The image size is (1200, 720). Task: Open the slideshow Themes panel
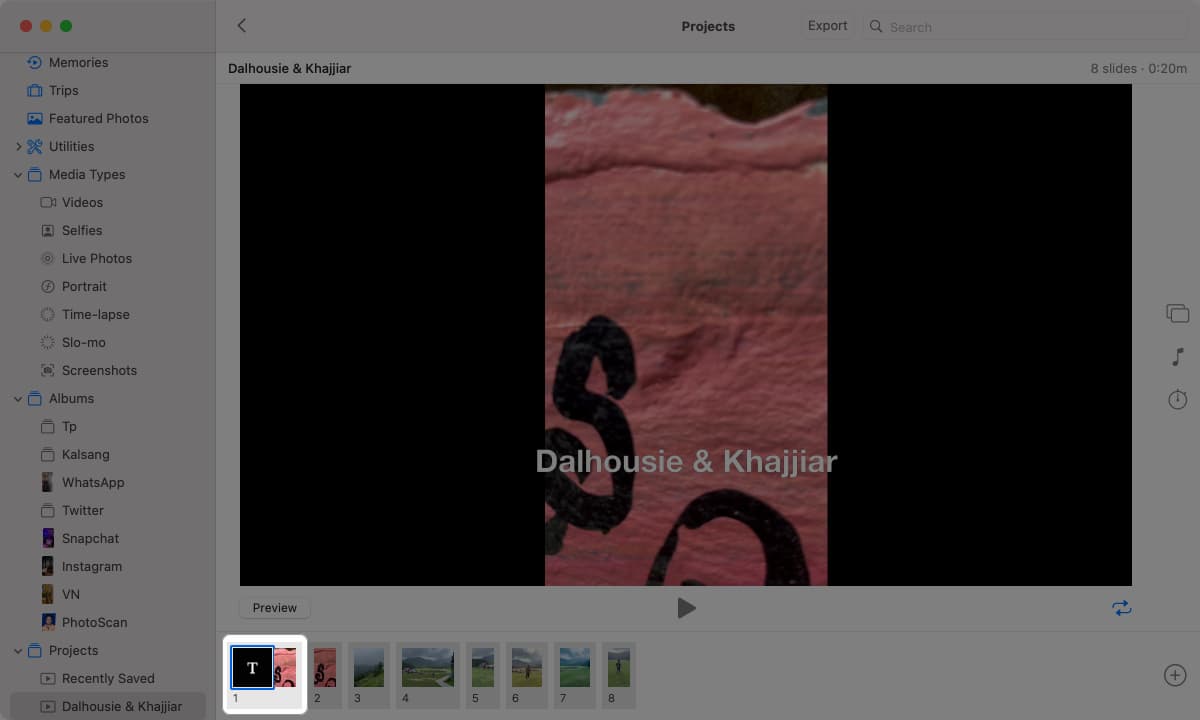pos(1177,314)
